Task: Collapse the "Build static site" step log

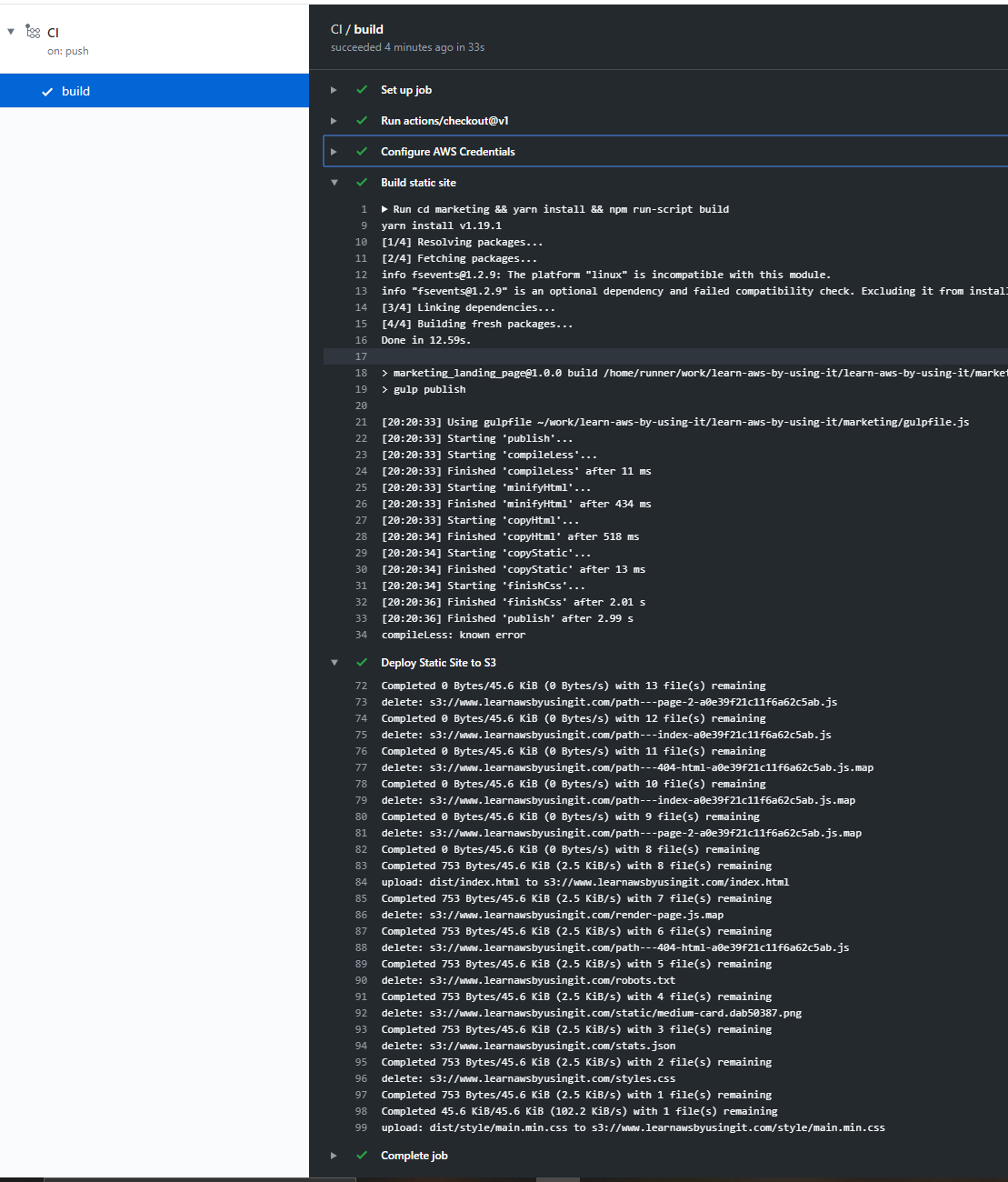Action: pos(334,182)
